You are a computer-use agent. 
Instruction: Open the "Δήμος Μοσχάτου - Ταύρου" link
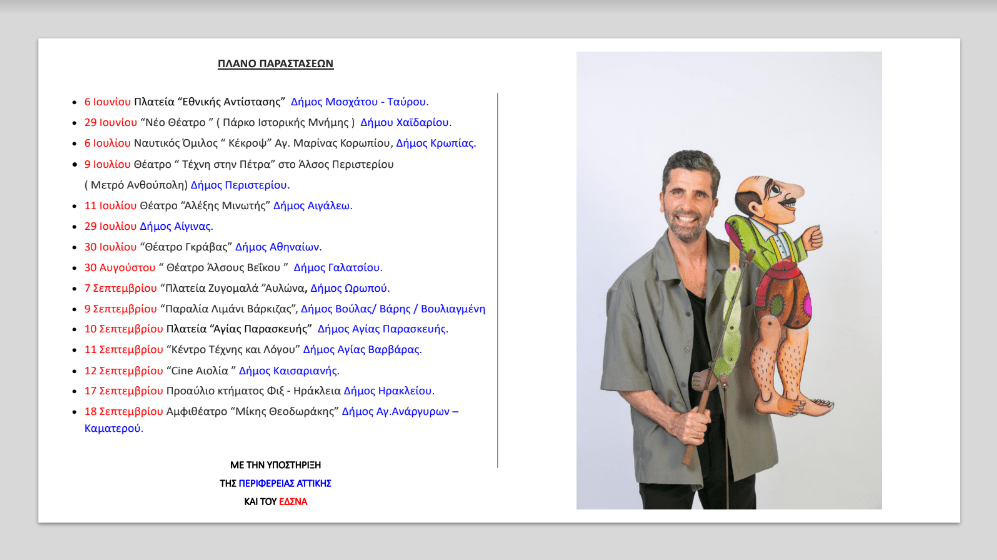[359, 101]
